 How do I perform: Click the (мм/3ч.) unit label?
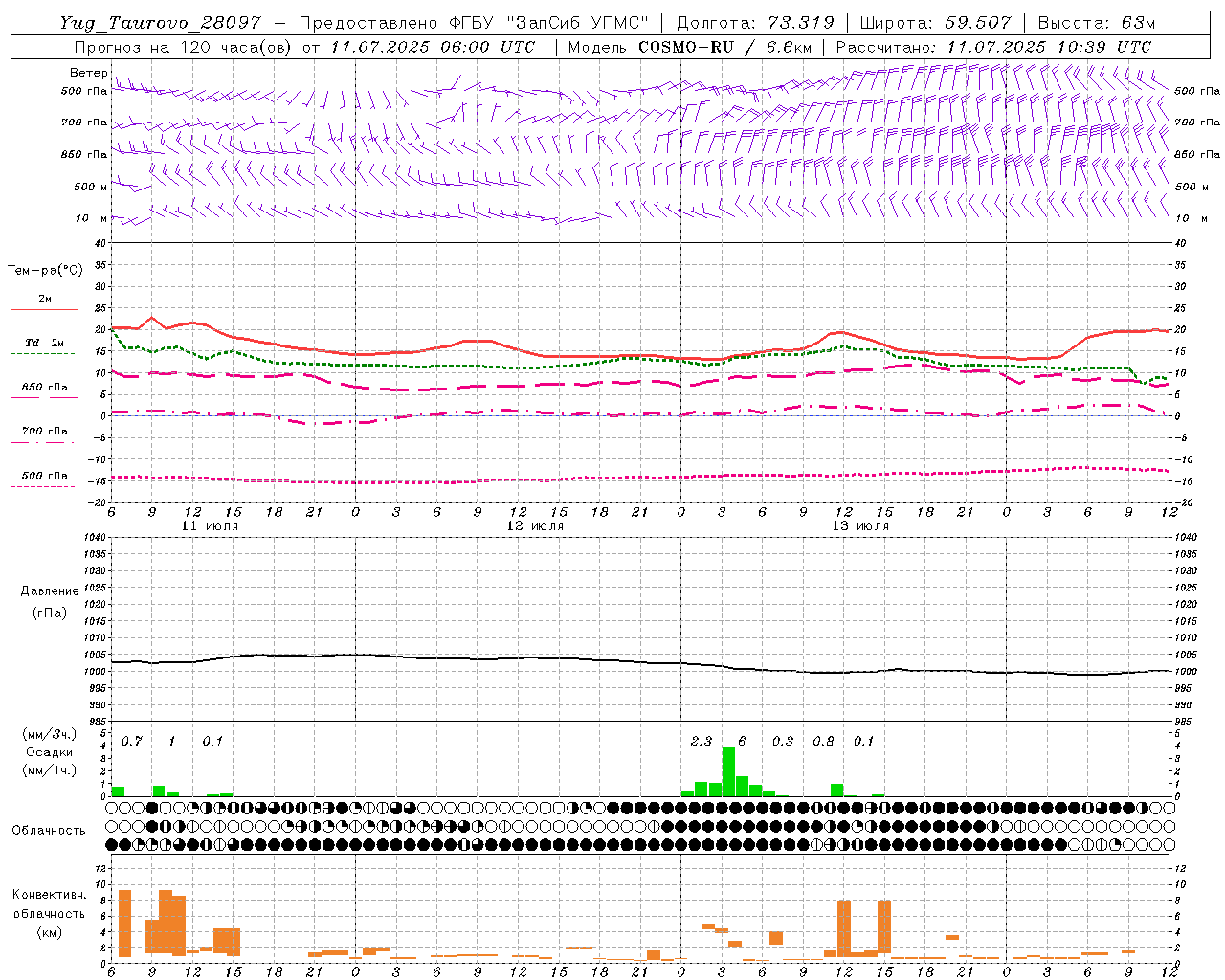pyautogui.click(x=50, y=735)
